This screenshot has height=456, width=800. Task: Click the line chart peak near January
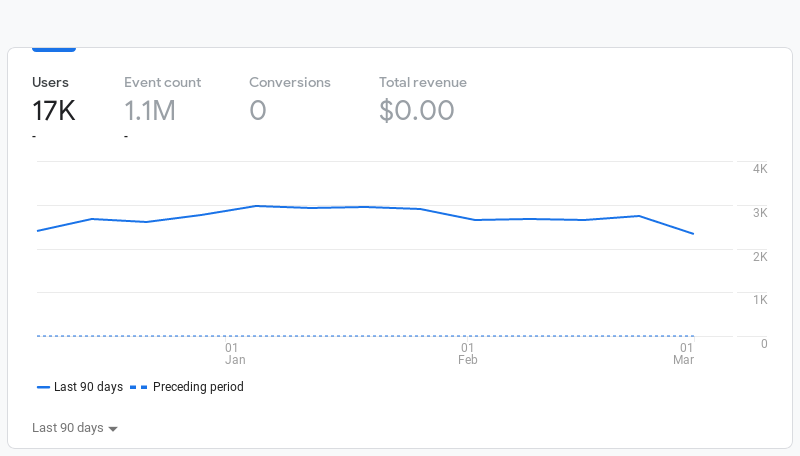[x=256, y=206]
